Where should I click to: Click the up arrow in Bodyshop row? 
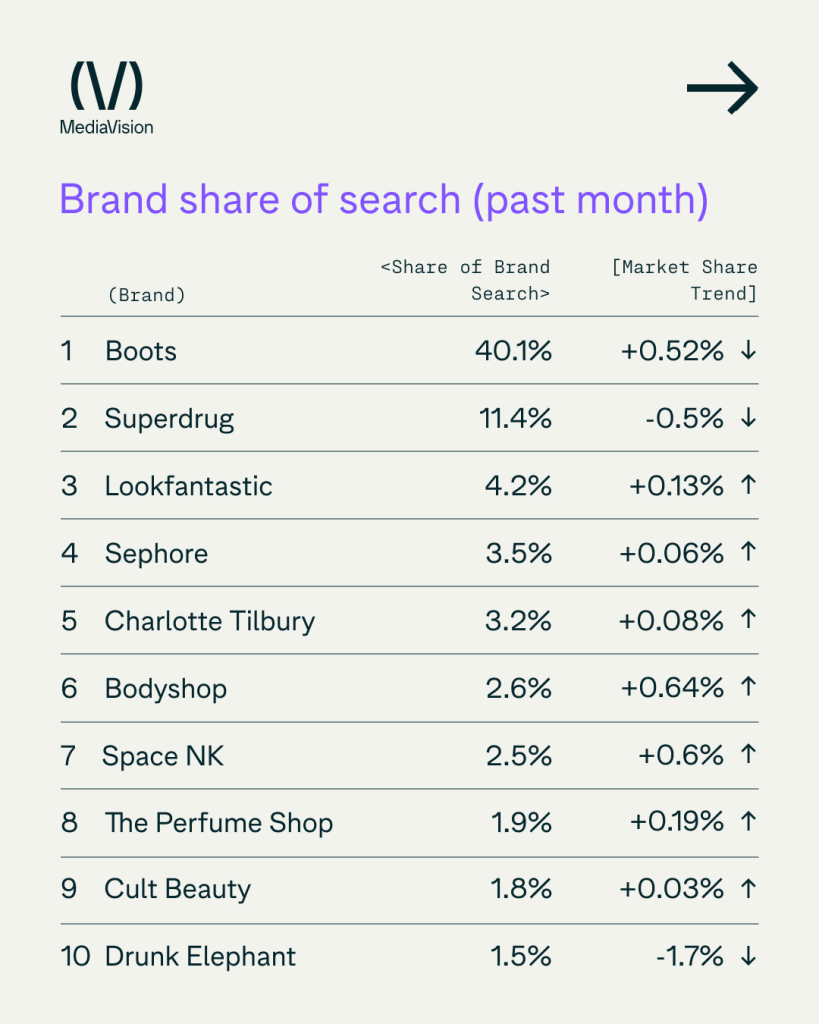click(747, 688)
